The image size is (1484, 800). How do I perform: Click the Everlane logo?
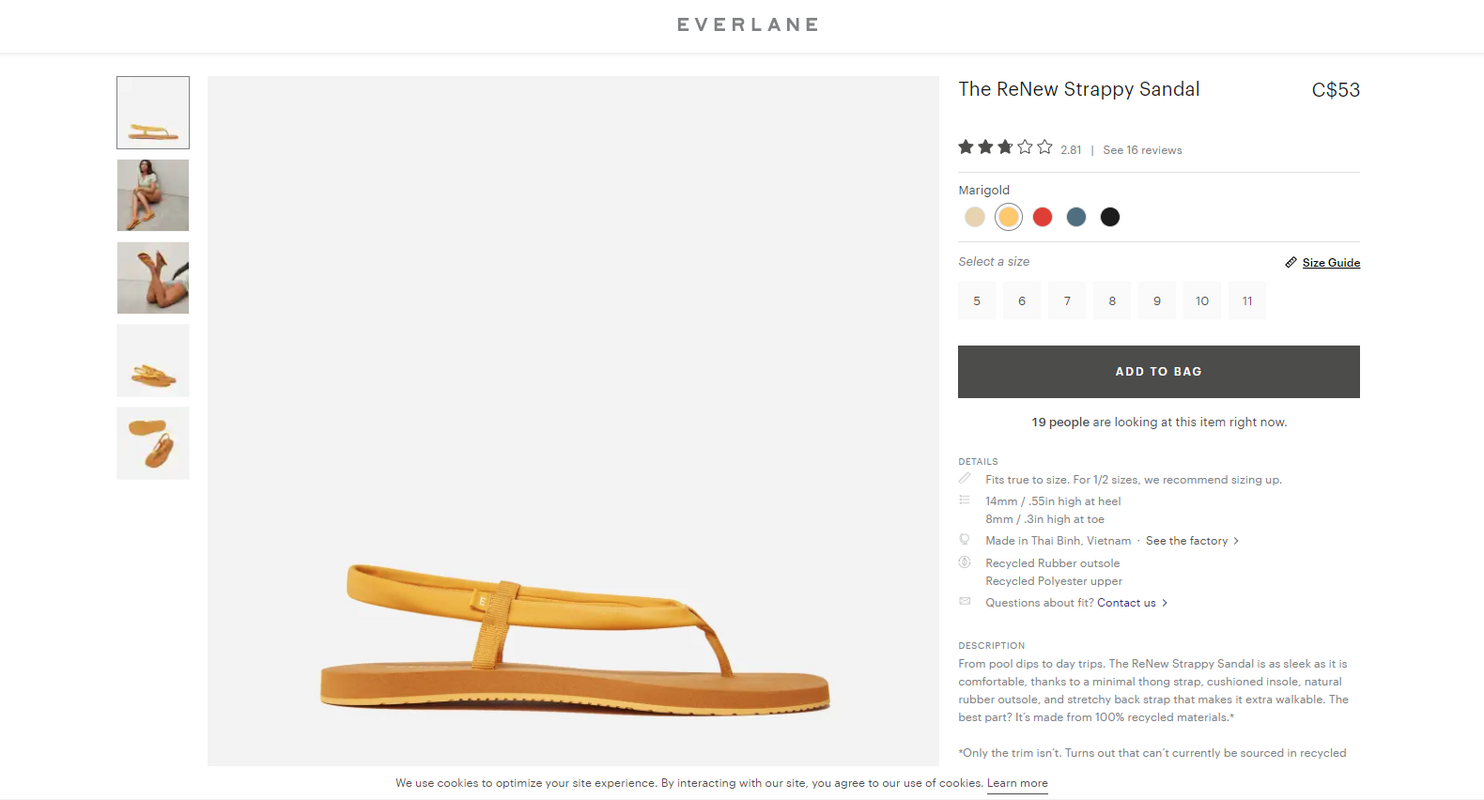747,25
